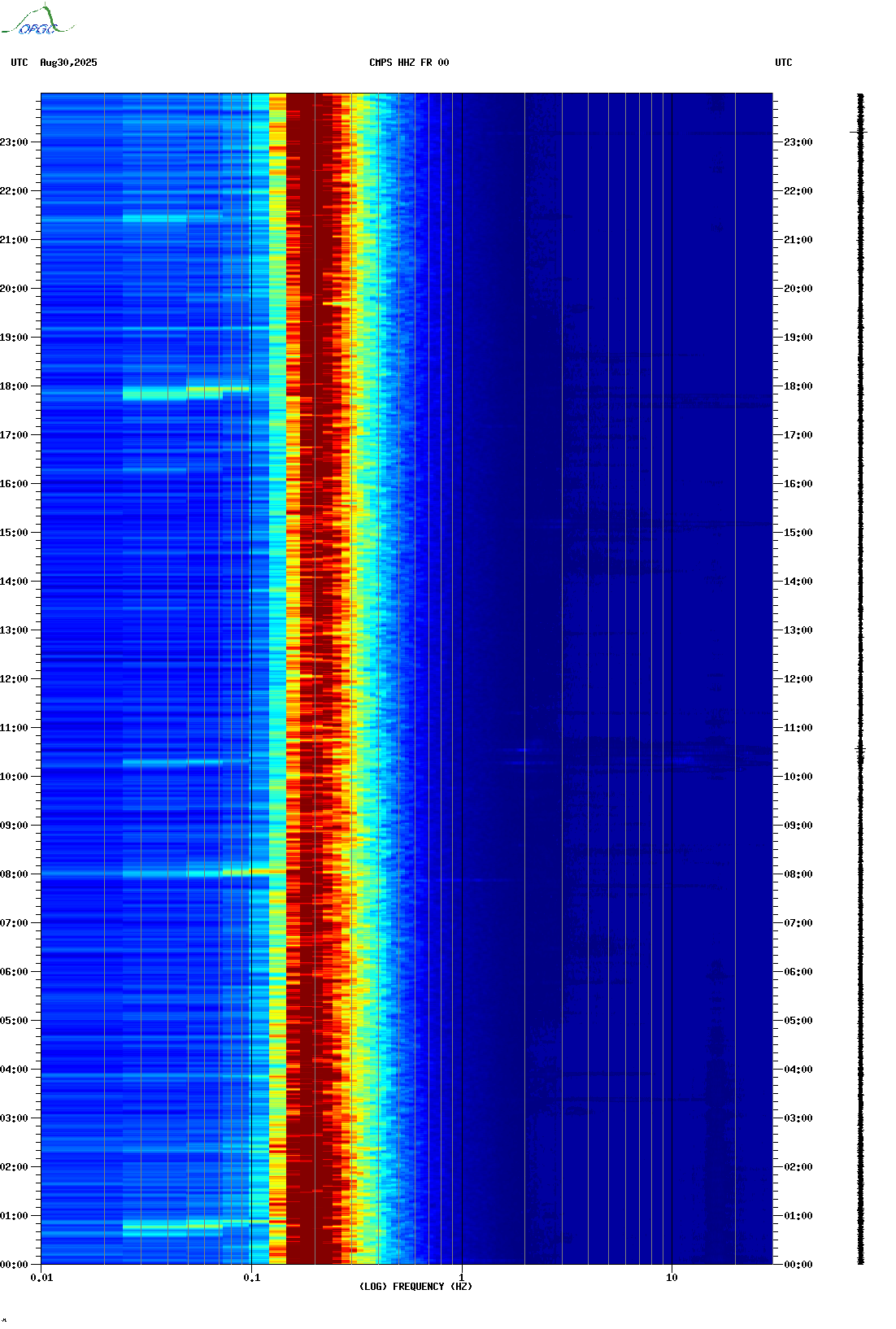This screenshot has height=1329, width=896.
Task: Click the OGS logo in the corner
Action: (x=37, y=20)
